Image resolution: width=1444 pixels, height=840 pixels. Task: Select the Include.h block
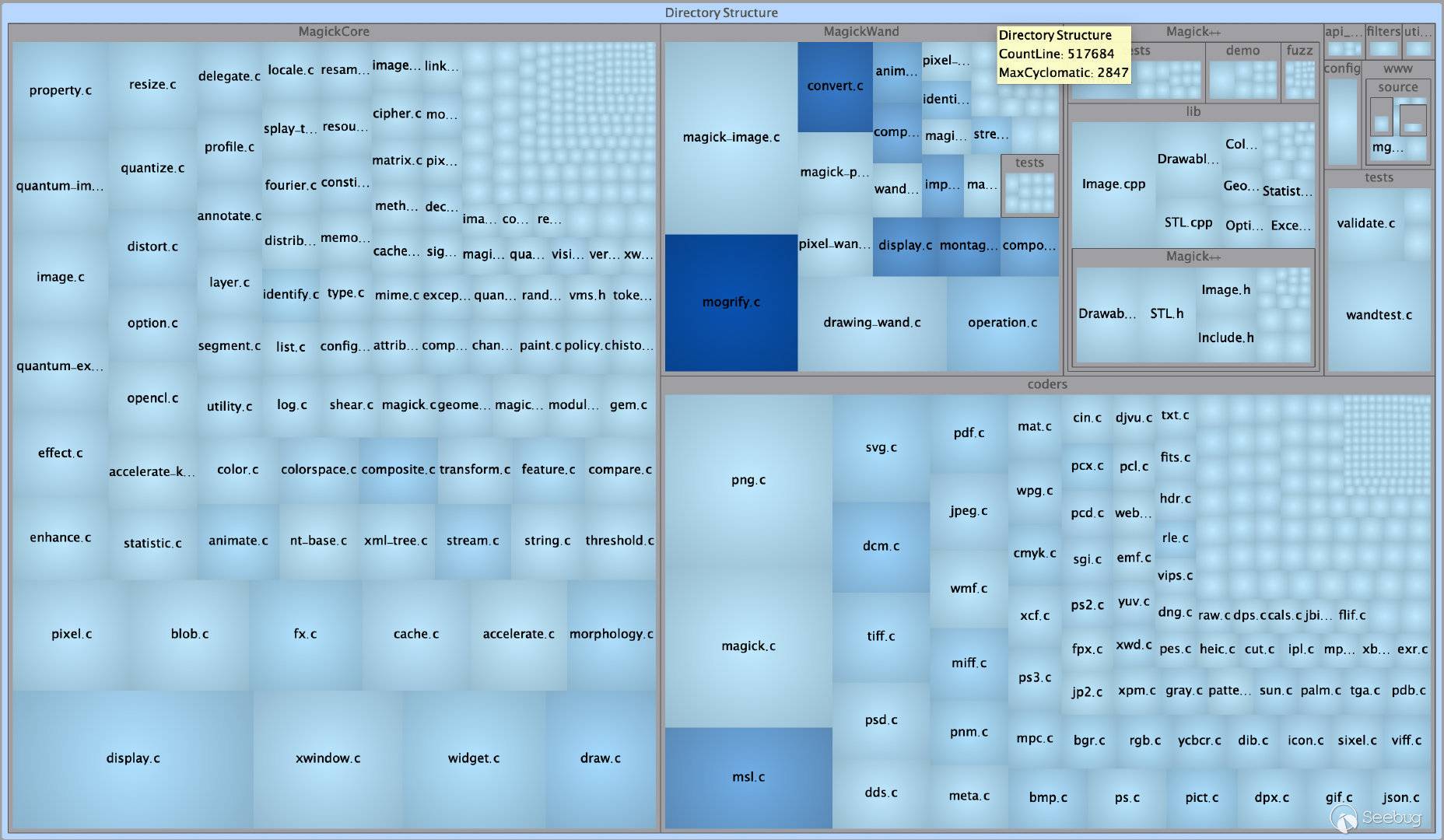coord(1226,338)
